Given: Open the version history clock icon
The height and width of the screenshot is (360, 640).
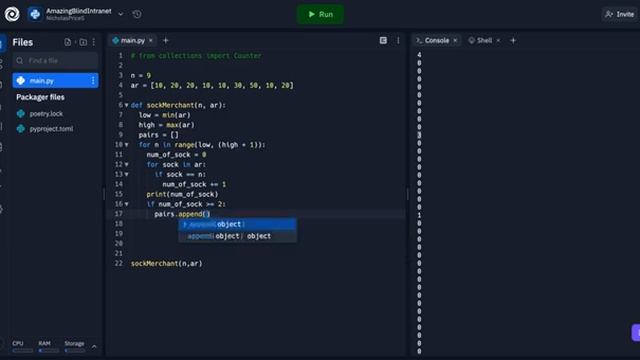Looking at the screenshot, I should [x=137, y=14].
